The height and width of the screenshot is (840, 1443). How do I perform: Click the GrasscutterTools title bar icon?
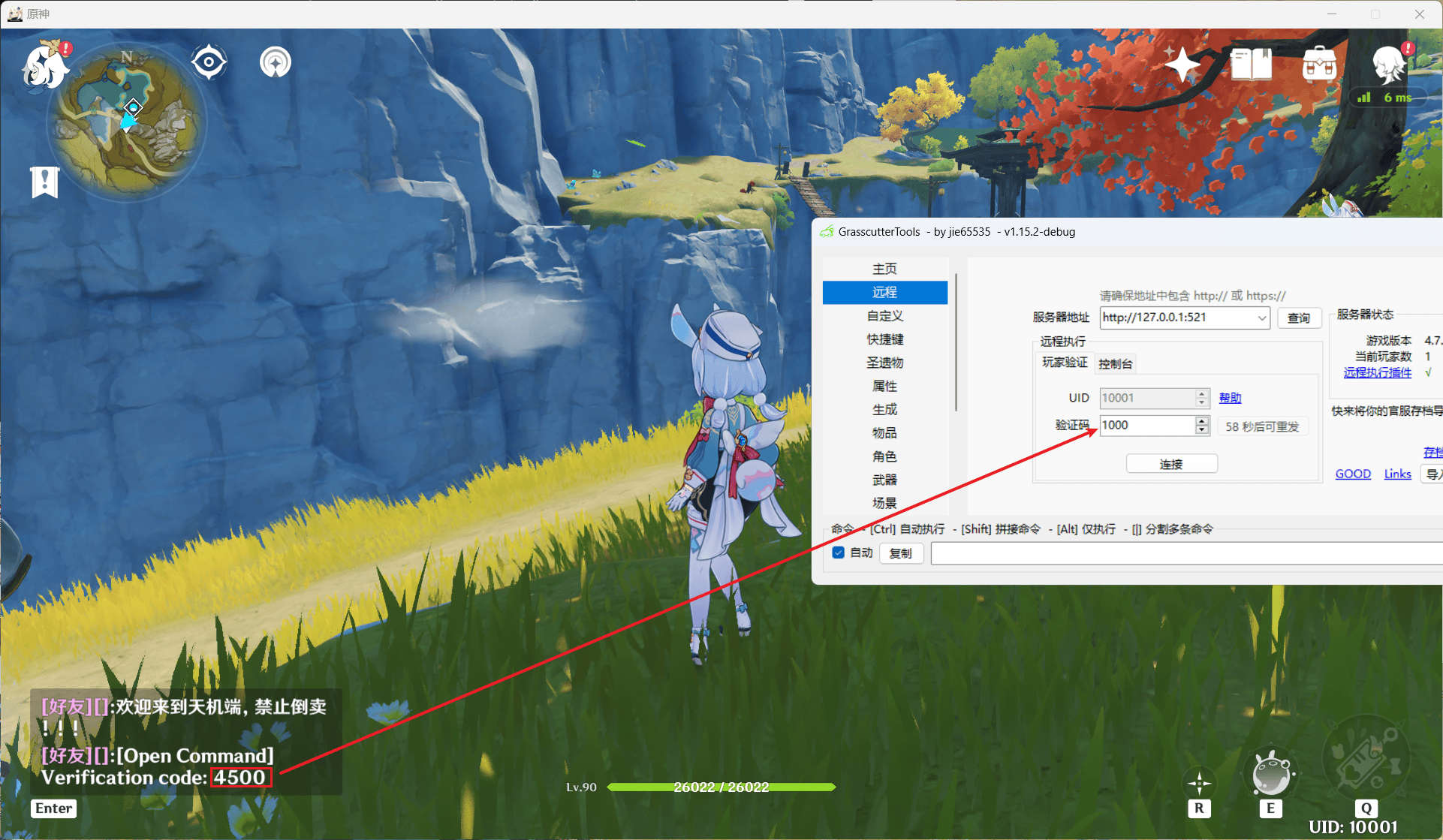[827, 232]
